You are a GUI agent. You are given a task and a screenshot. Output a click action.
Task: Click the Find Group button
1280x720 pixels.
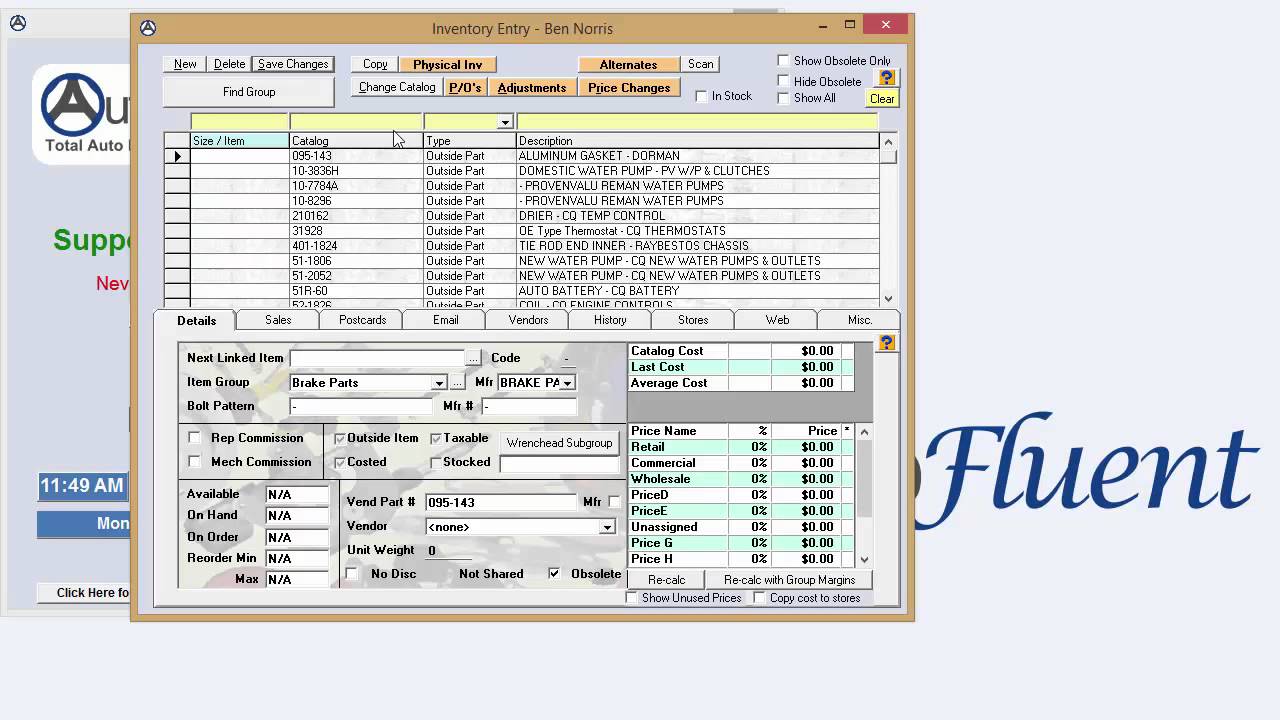[x=249, y=92]
